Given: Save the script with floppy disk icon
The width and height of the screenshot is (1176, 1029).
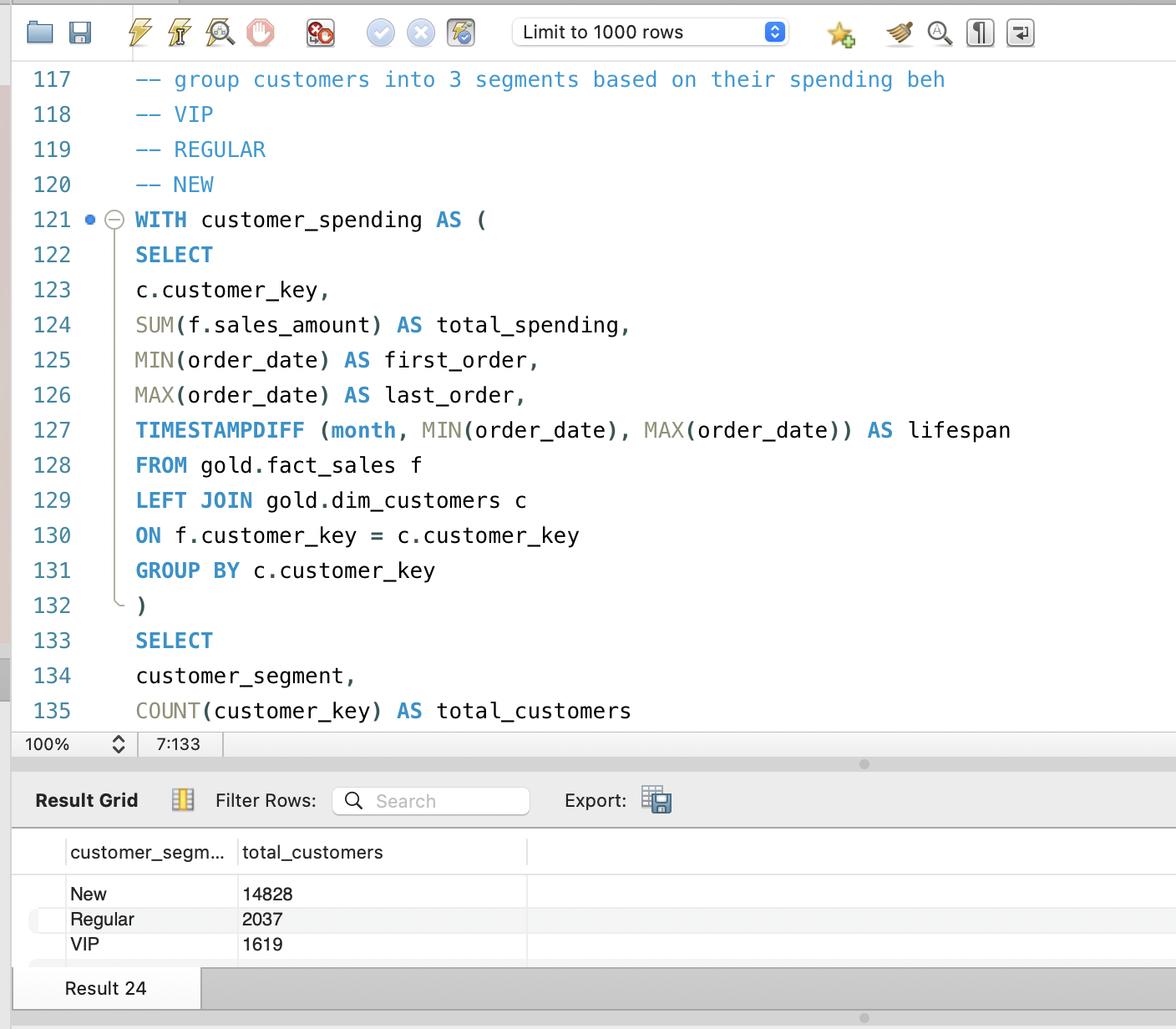Looking at the screenshot, I should tap(80, 33).
